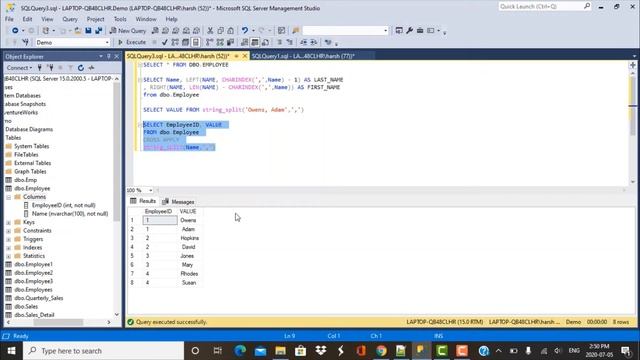Click inside the Quick Launch search field
This screenshot has width=640, height=360.
[541, 7]
